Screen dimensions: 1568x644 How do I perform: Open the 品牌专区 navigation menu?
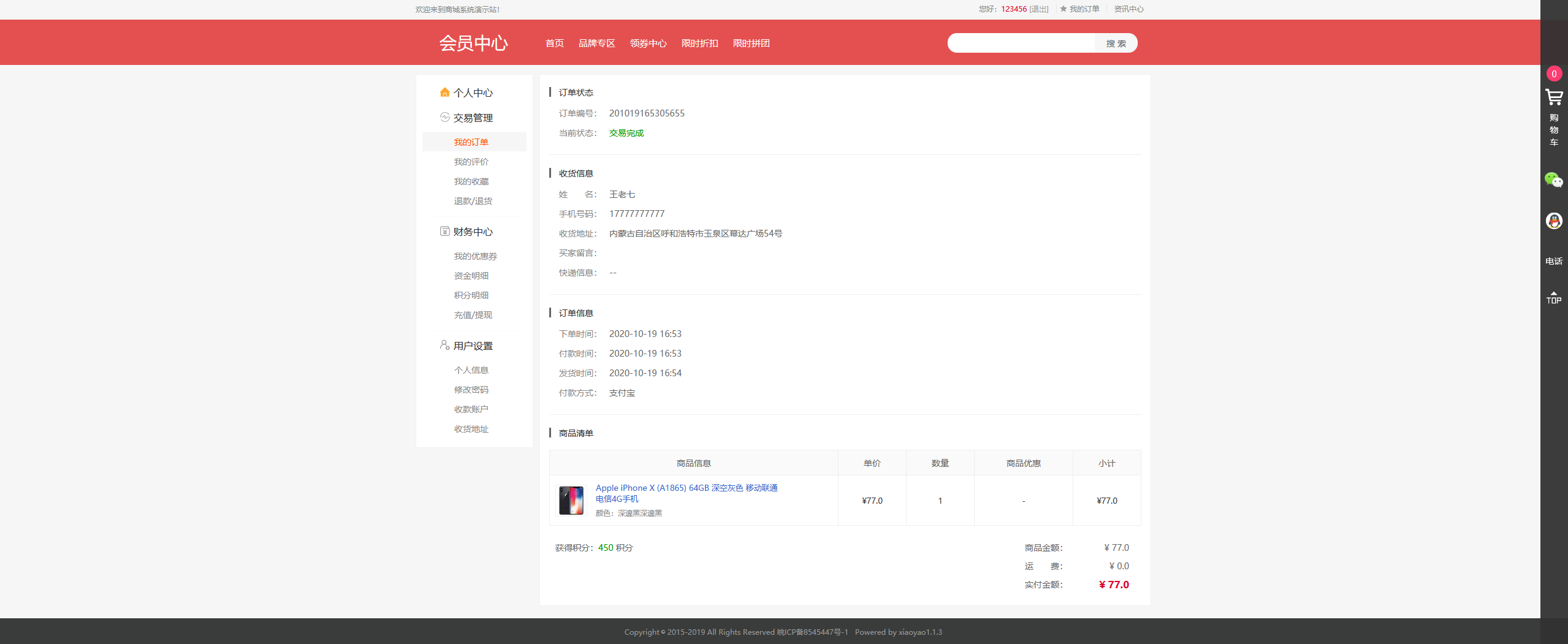coord(597,43)
